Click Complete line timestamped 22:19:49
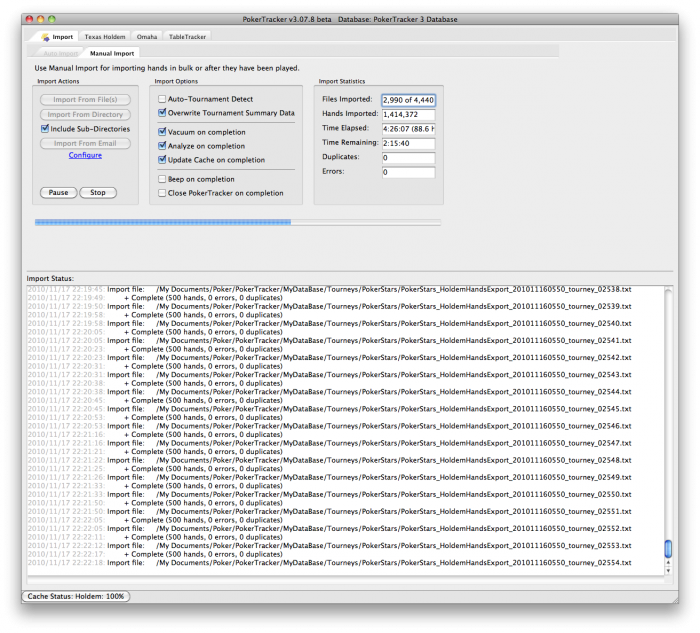 [x=155, y=298]
